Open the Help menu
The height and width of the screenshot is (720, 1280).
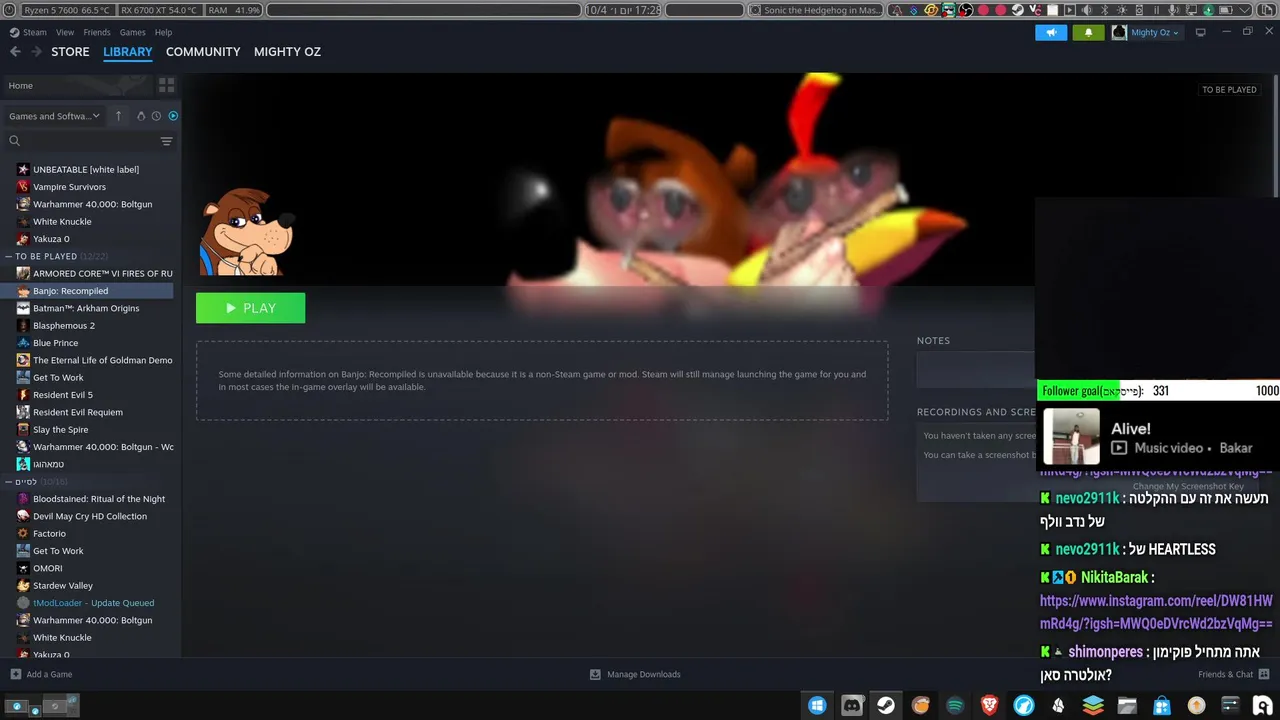tap(163, 32)
